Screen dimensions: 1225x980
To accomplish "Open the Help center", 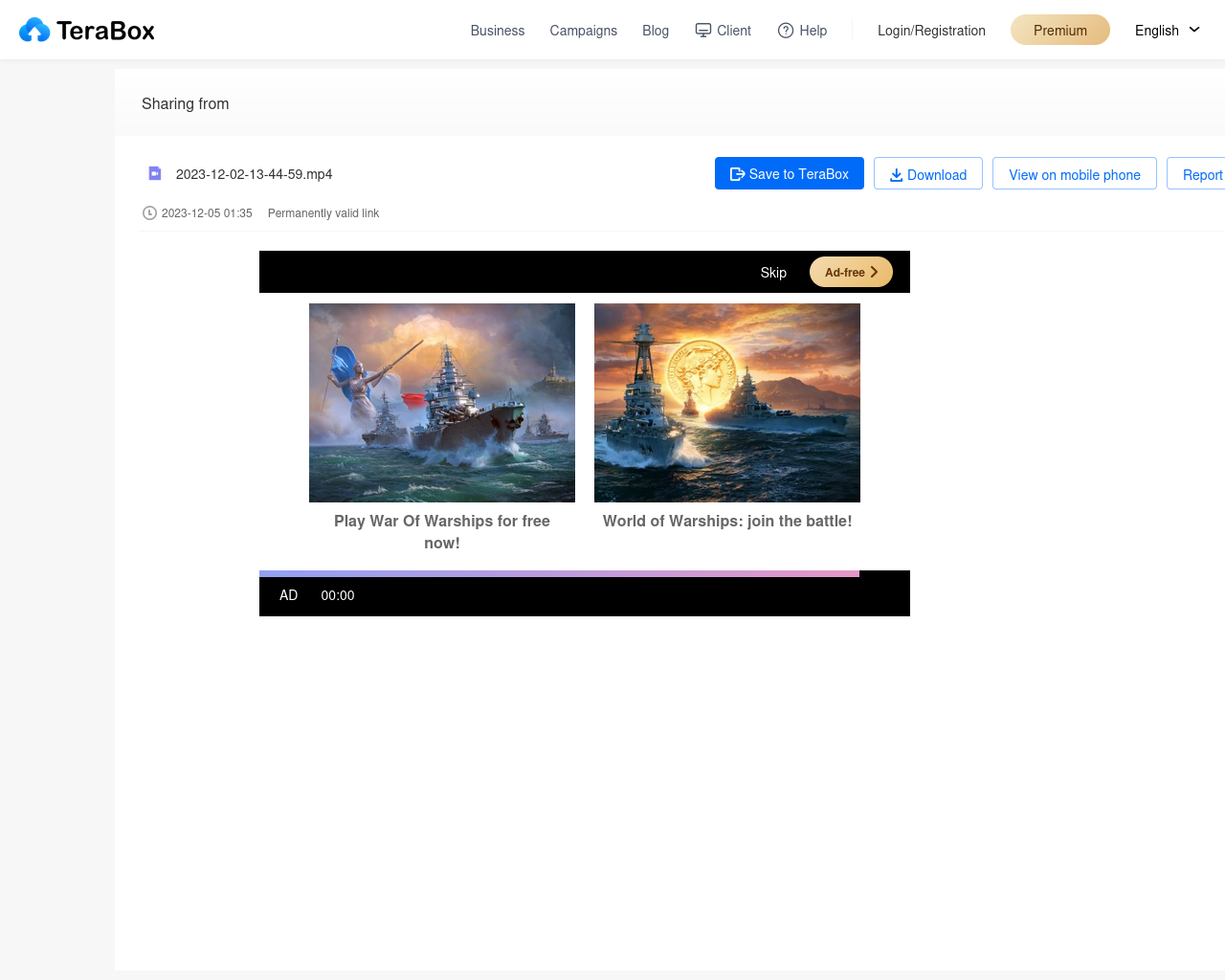I will pos(802,31).
